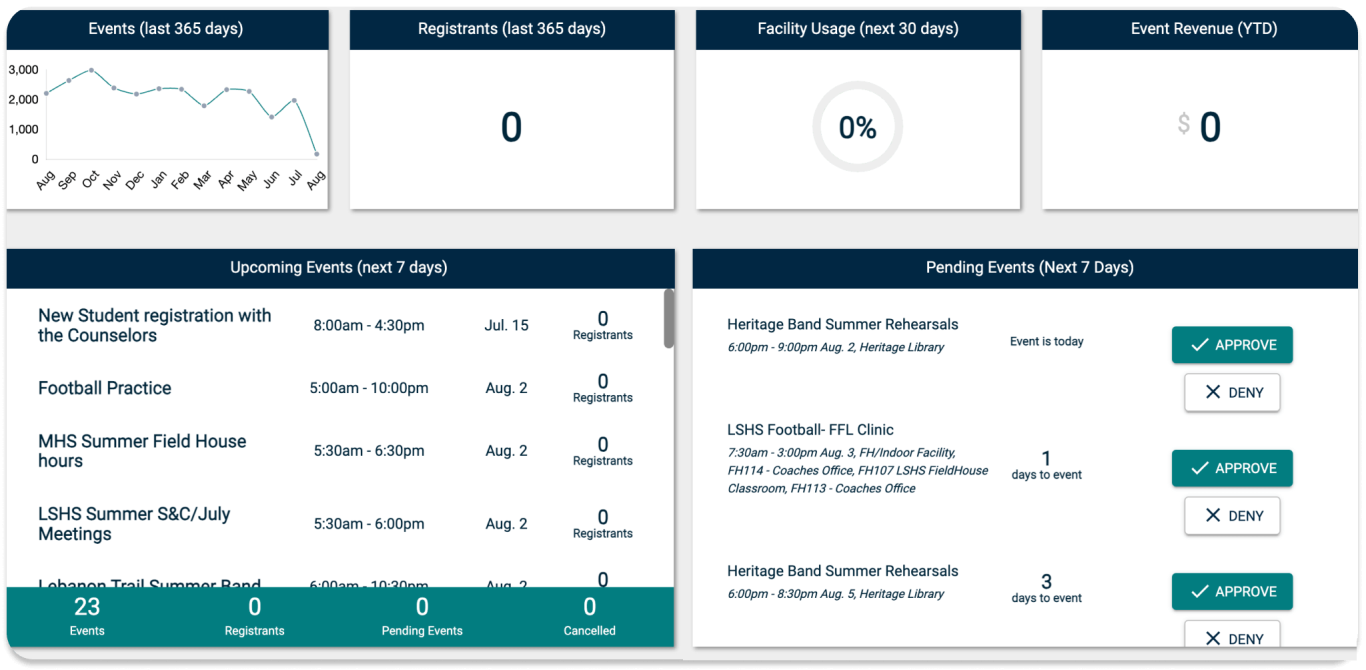
Task: Open the Football Practice upcoming event
Action: point(104,388)
